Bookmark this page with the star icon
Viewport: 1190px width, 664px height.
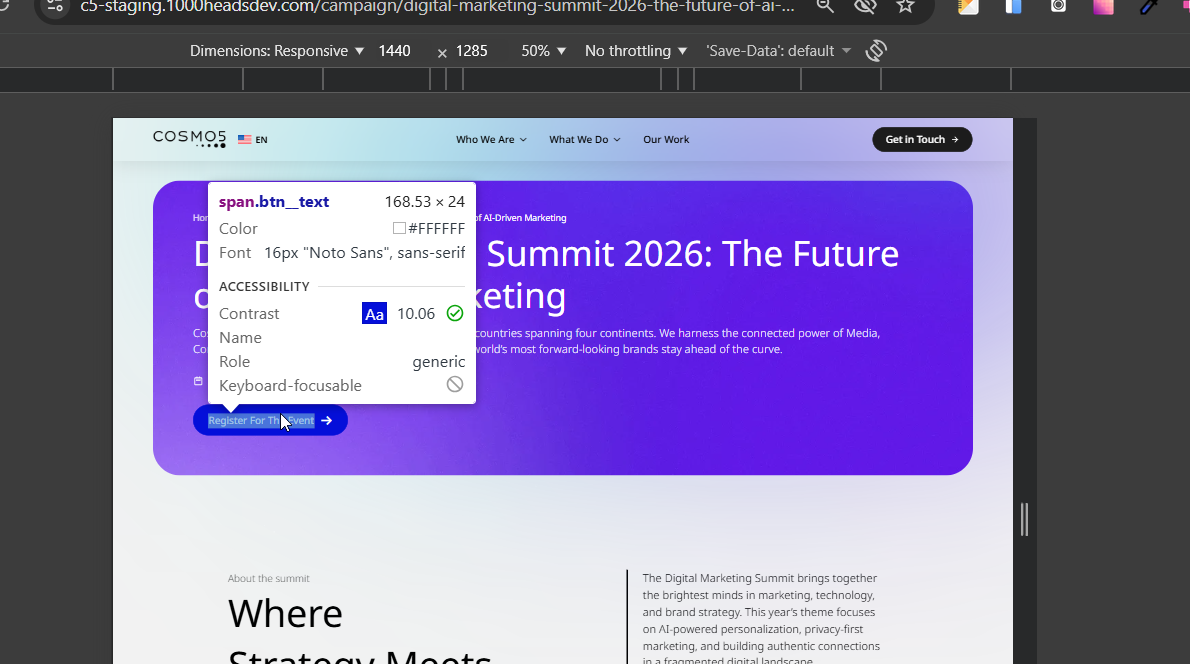tap(905, 6)
